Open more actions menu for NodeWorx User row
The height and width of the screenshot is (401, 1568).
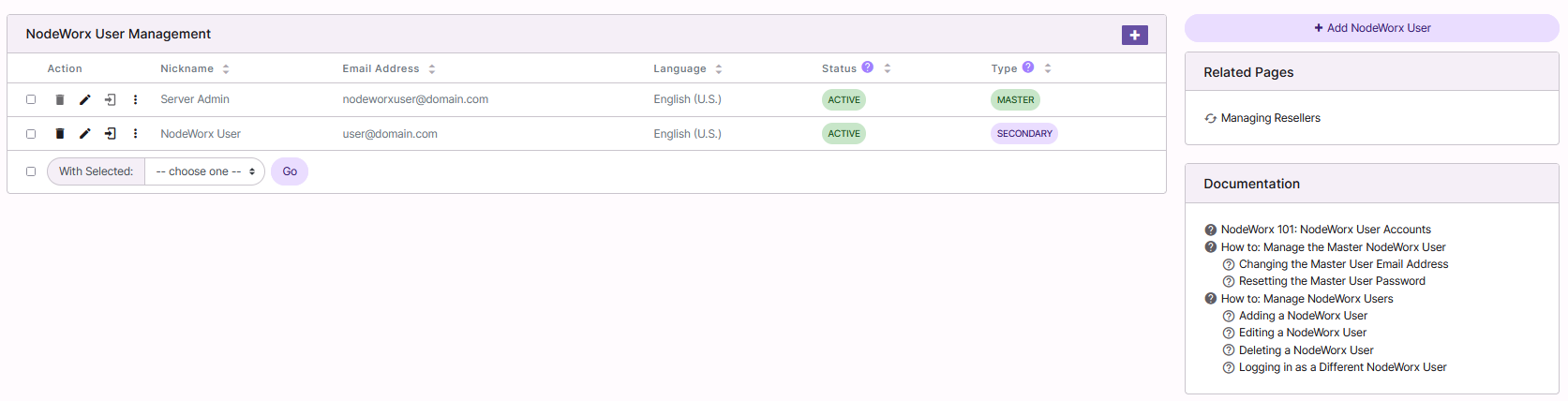[135, 134]
